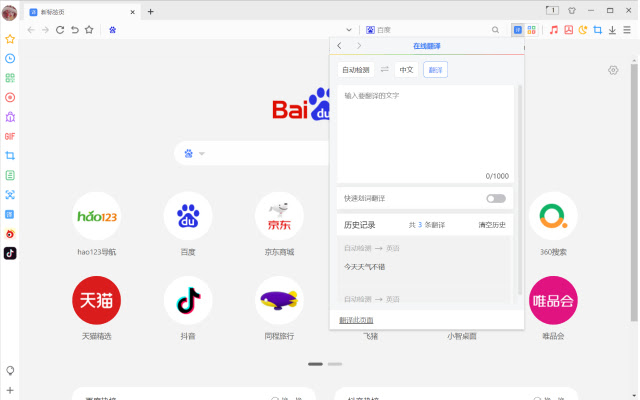Click the lightbulb icon at sidebar bottom
The height and width of the screenshot is (400, 640).
tap(10, 371)
